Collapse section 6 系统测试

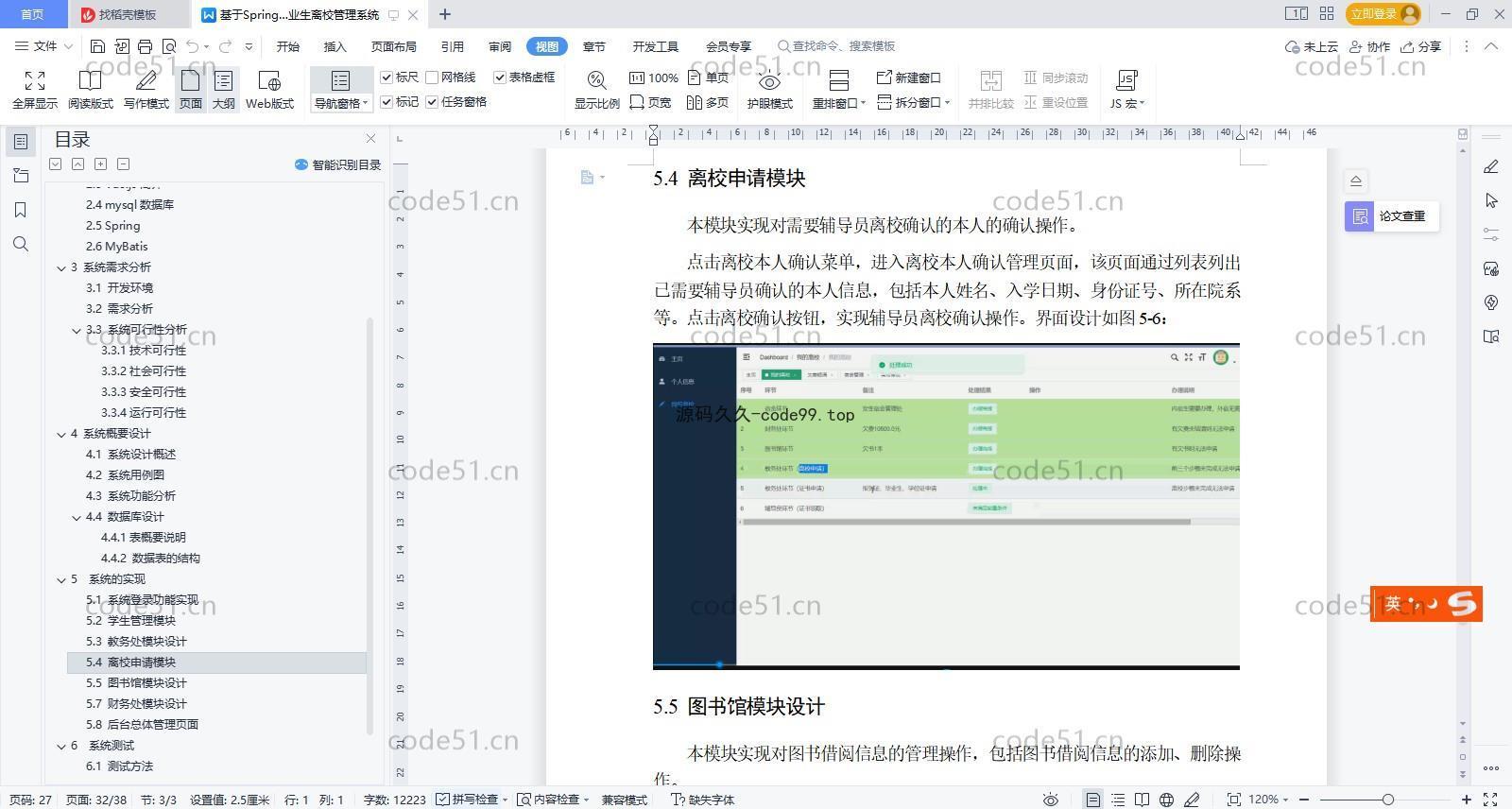(61, 746)
